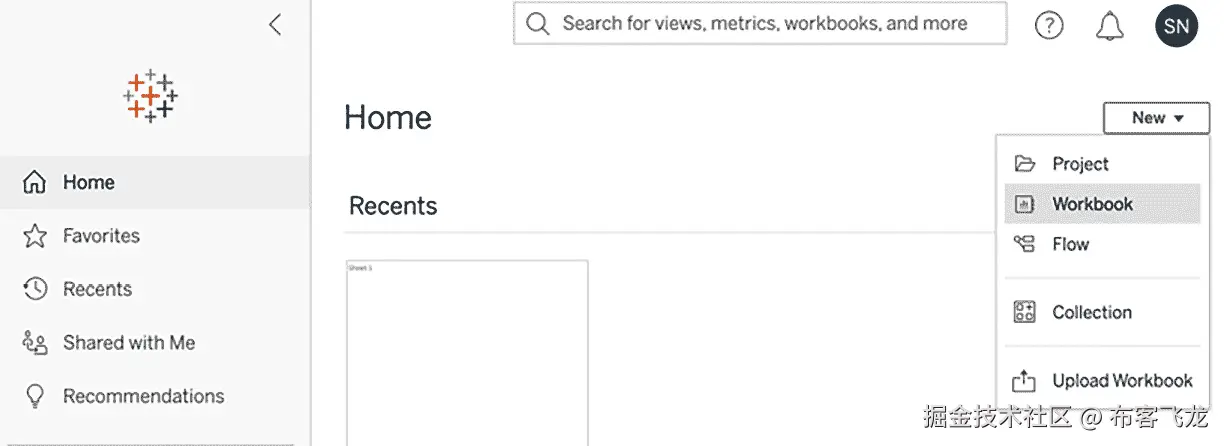Click the Home house icon in sidebar

pos(35,182)
